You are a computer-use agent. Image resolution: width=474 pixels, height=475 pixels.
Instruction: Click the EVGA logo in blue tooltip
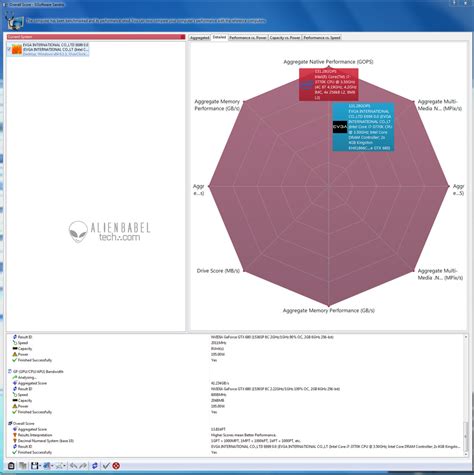(340, 127)
